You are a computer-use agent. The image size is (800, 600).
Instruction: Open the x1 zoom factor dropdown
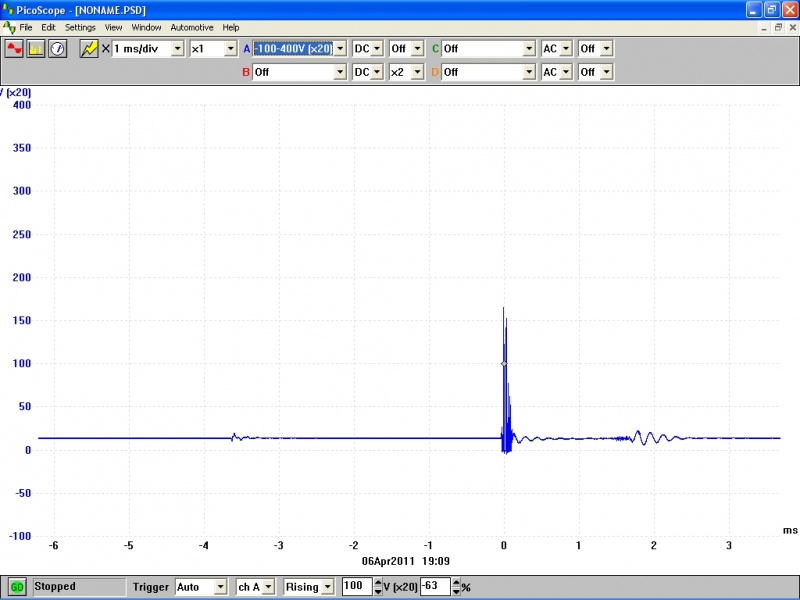[231, 48]
